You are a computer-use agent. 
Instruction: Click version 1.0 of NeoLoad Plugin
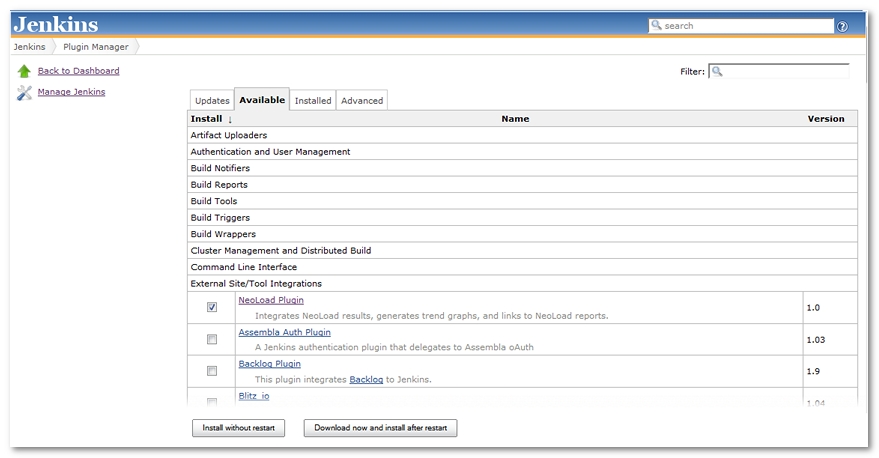(x=813, y=308)
